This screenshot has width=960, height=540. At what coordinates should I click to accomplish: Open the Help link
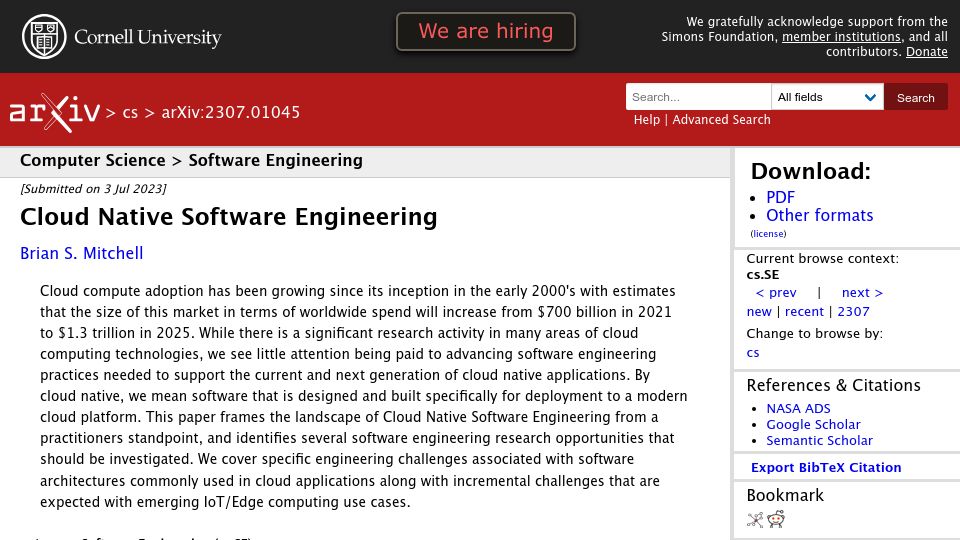tap(647, 120)
